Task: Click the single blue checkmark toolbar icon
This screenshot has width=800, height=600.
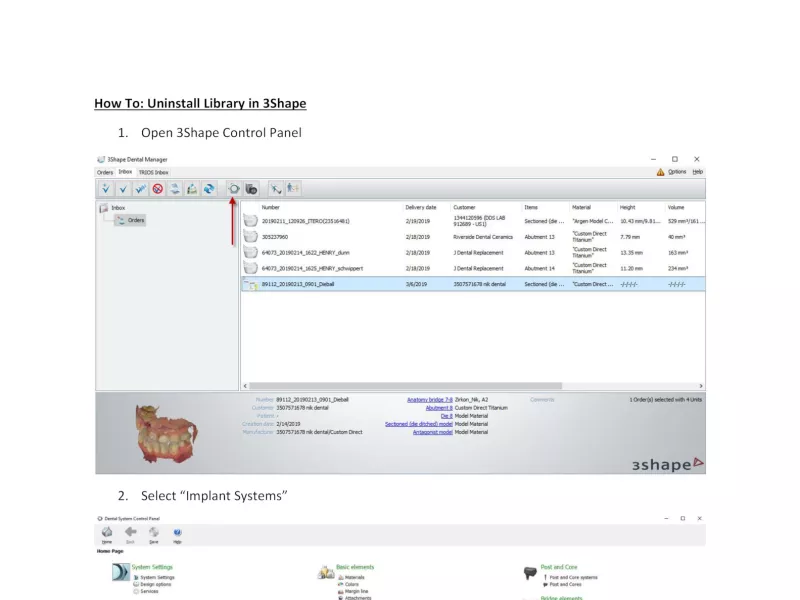Action: [123, 189]
